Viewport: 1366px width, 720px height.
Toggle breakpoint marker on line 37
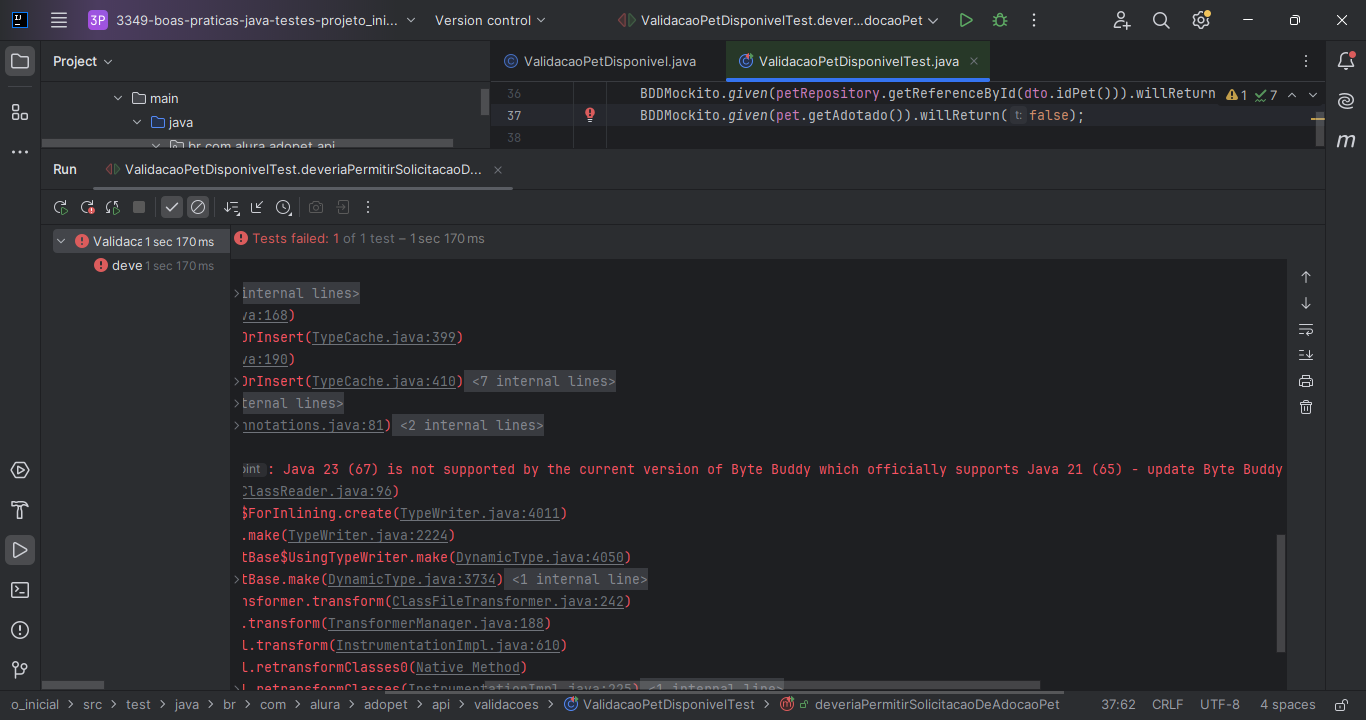point(590,115)
